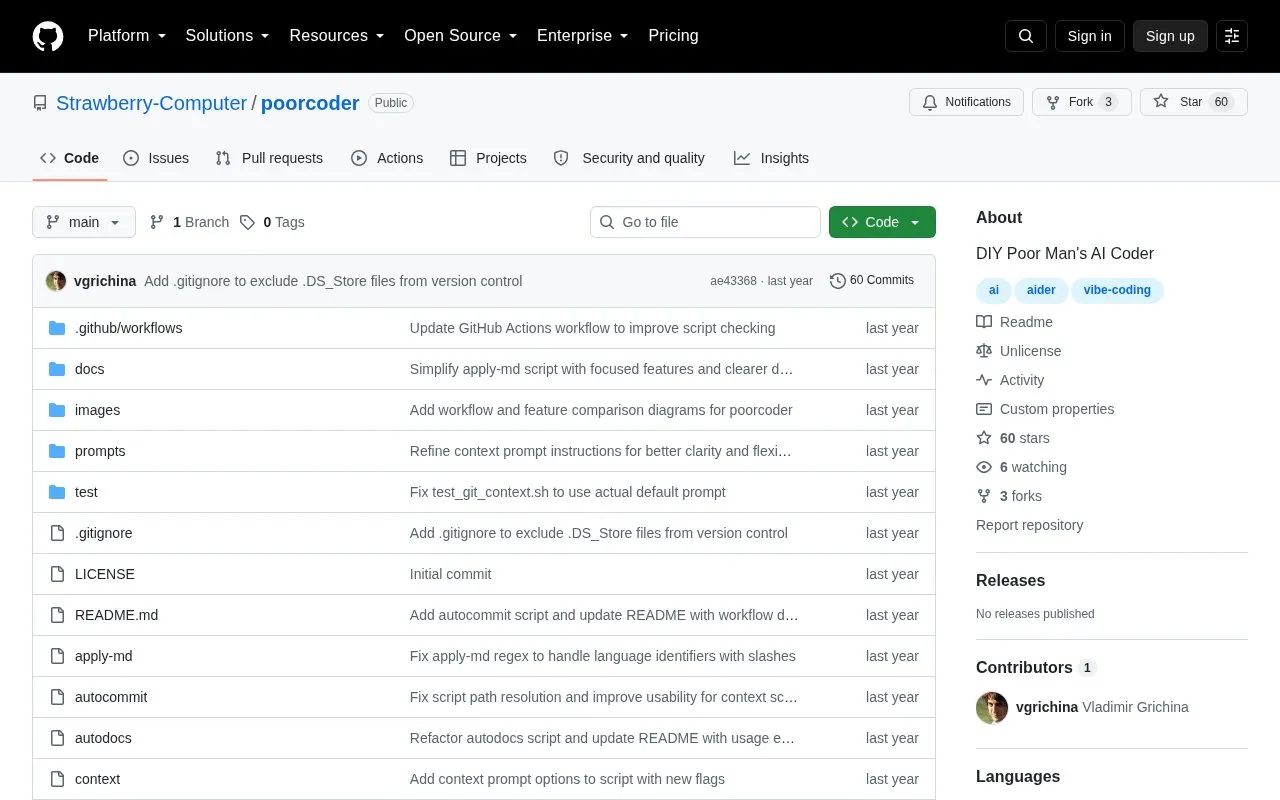Expand the Resources menu
This screenshot has height=800, width=1280.
click(x=337, y=36)
